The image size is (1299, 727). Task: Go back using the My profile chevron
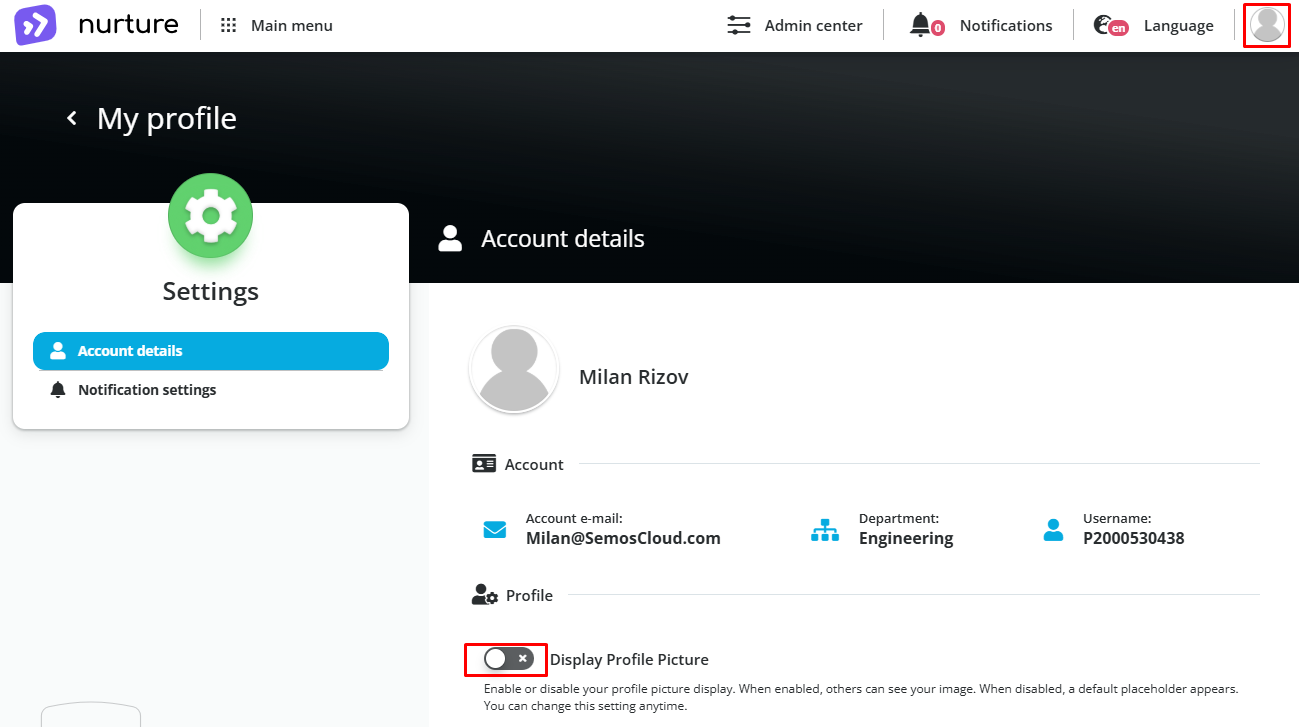pos(72,118)
